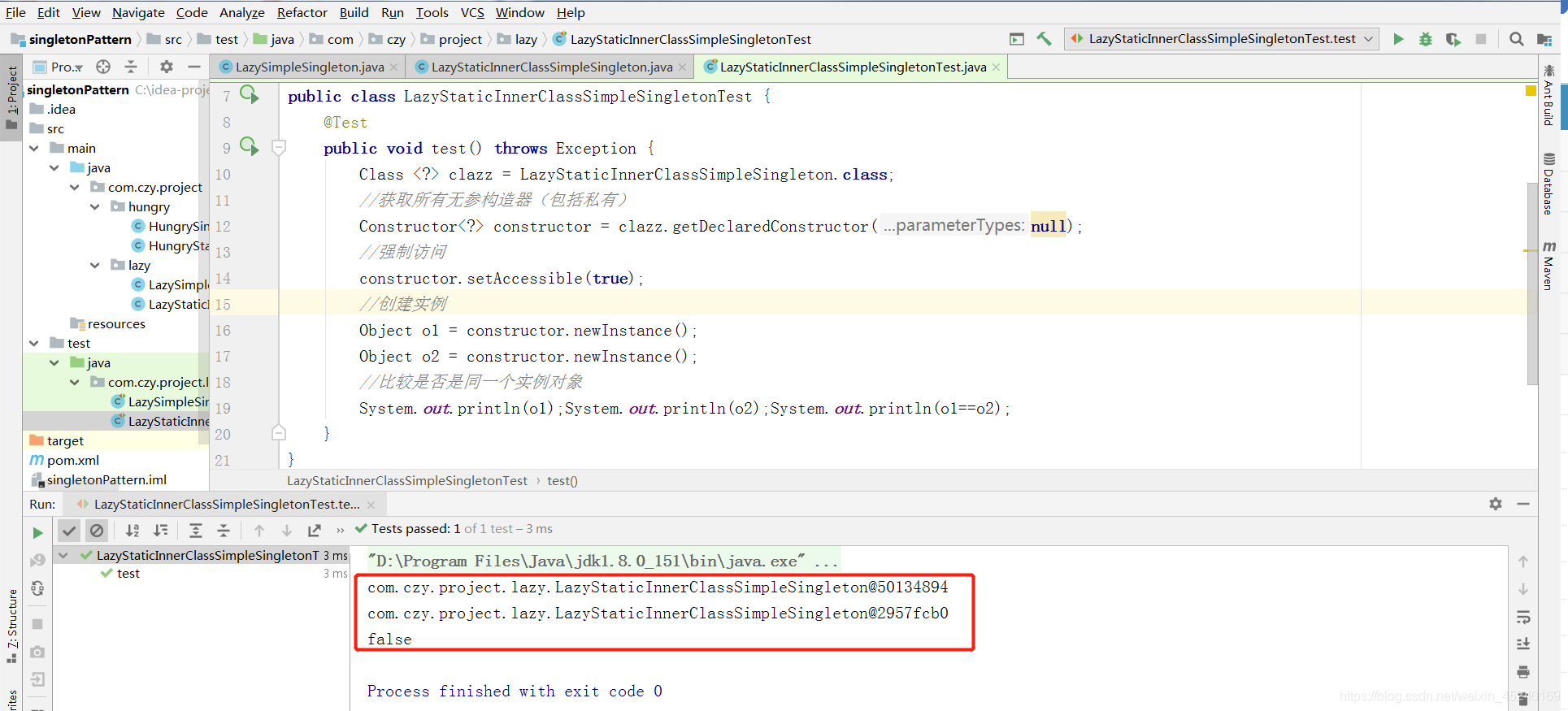Rerun failed tests icon in Run sidebar
1568x711 pixels.
pyautogui.click(x=37, y=561)
